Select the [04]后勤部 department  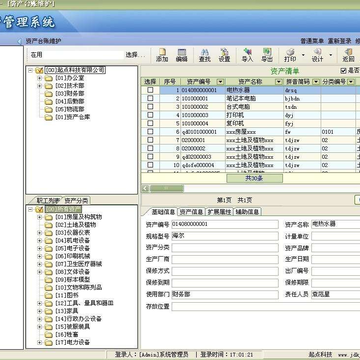[69, 102]
